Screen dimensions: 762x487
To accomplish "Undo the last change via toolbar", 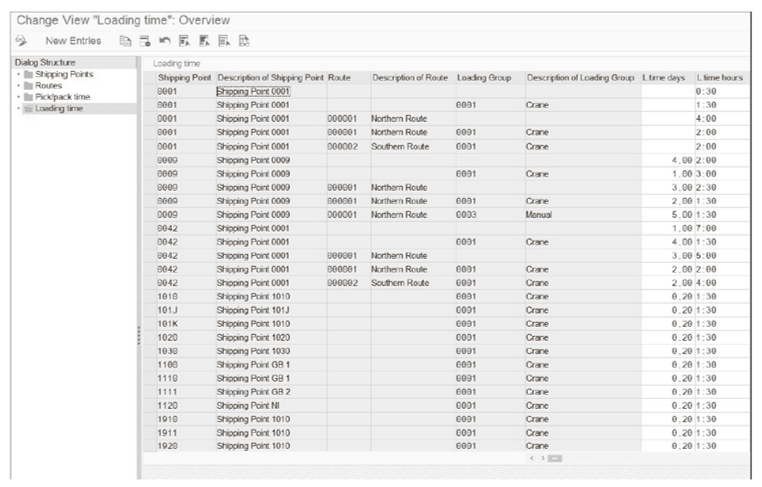I will coord(165,41).
